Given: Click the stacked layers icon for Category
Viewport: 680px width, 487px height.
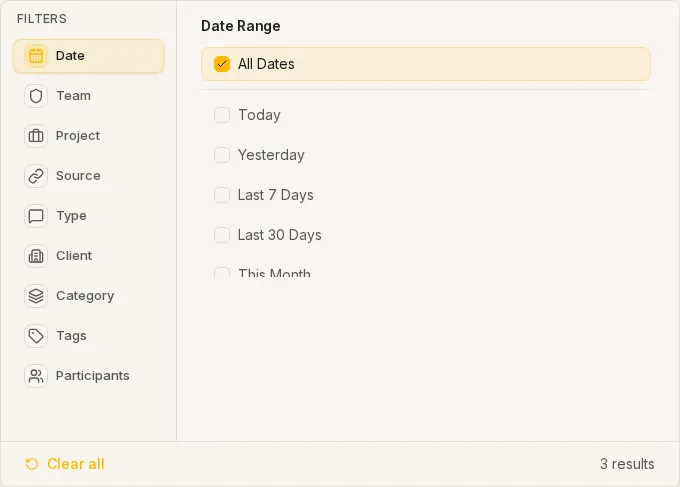Looking at the screenshot, I should [36, 296].
